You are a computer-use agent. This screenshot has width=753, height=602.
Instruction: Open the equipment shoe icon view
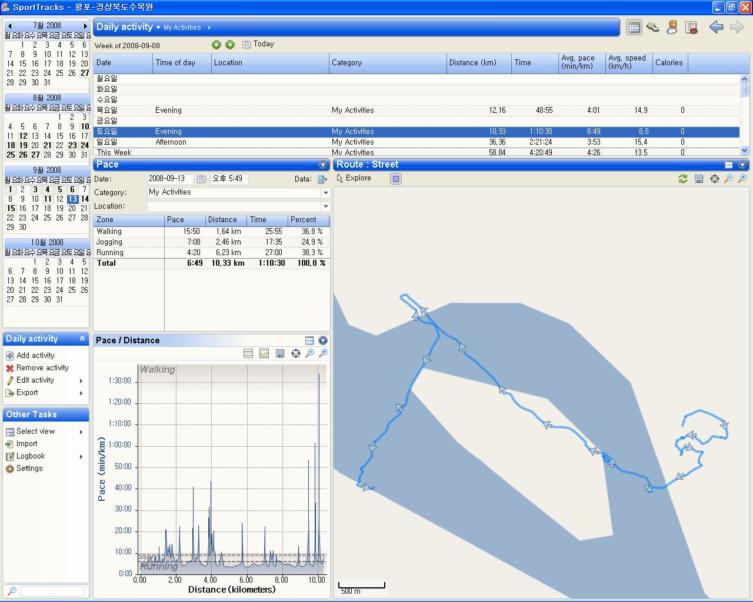[x=653, y=27]
